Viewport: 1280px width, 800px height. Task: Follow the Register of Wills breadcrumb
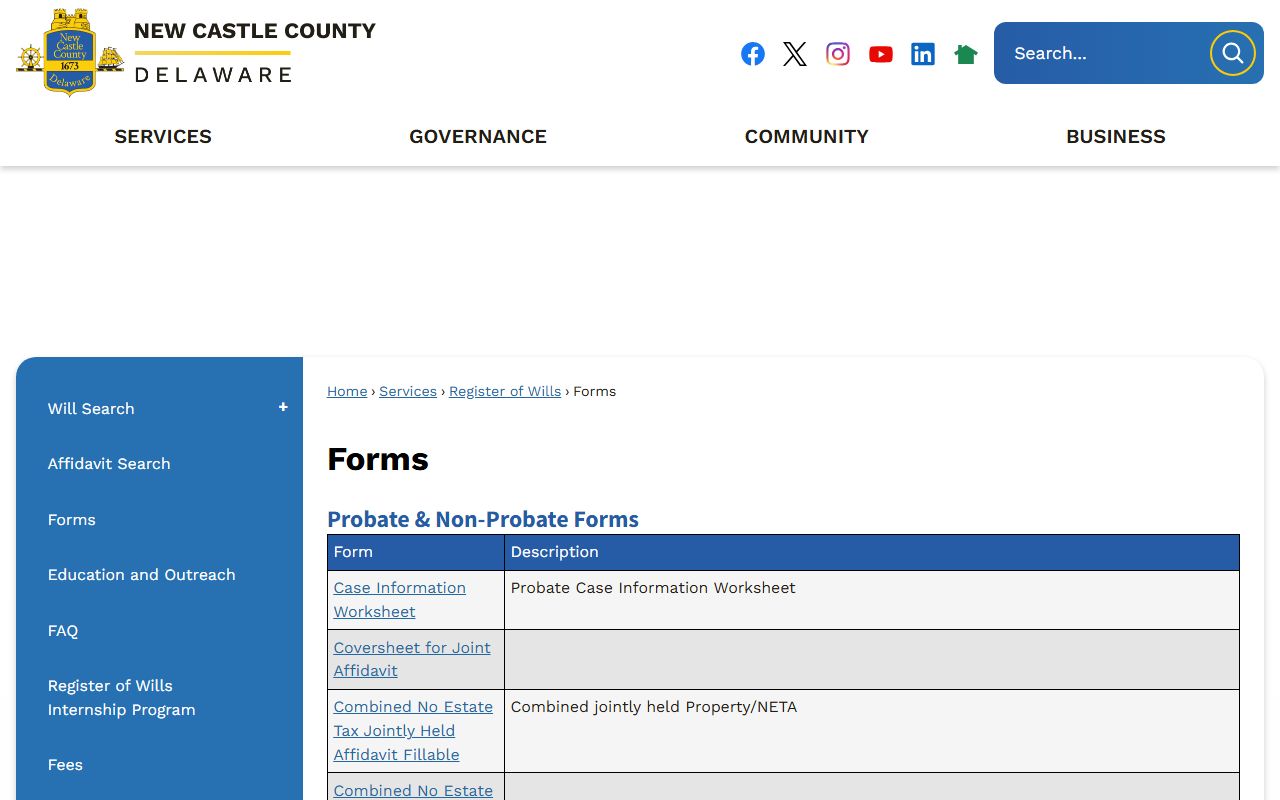tap(505, 391)
